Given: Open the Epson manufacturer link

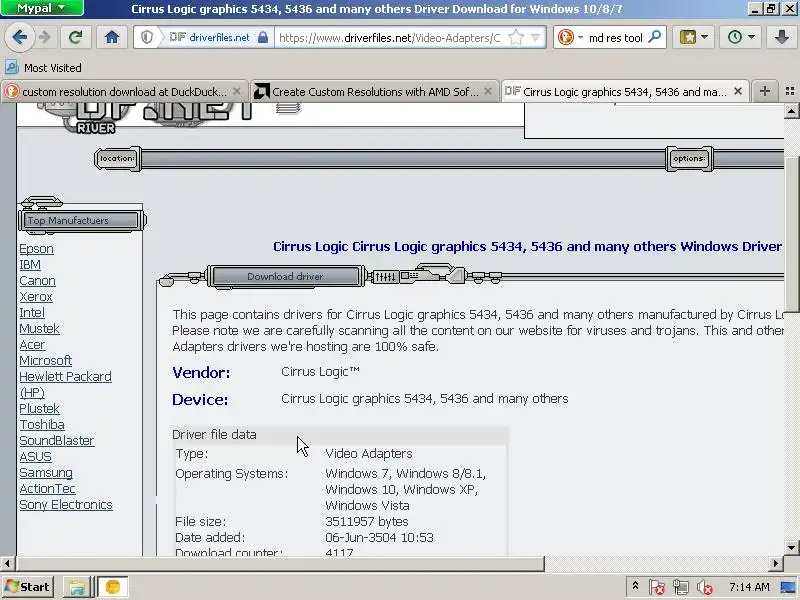Looking at the screenshot, I should pyautogui.click(x=36, y=249).
